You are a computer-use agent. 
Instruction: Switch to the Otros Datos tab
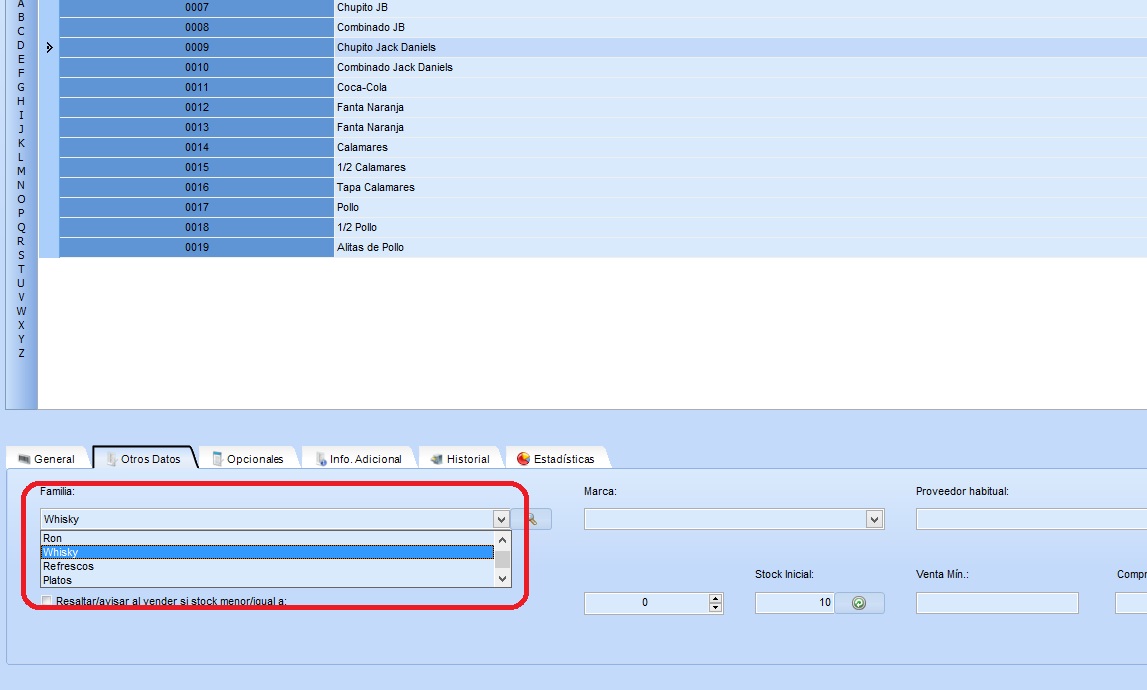pyautogui.click(x=144, y=459)
